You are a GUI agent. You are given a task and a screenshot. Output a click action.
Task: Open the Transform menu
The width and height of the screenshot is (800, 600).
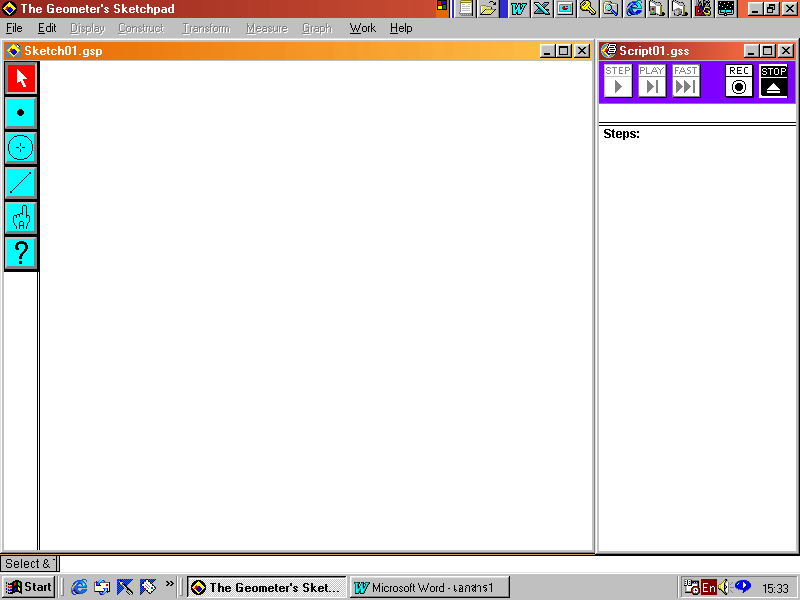[206, 28]
